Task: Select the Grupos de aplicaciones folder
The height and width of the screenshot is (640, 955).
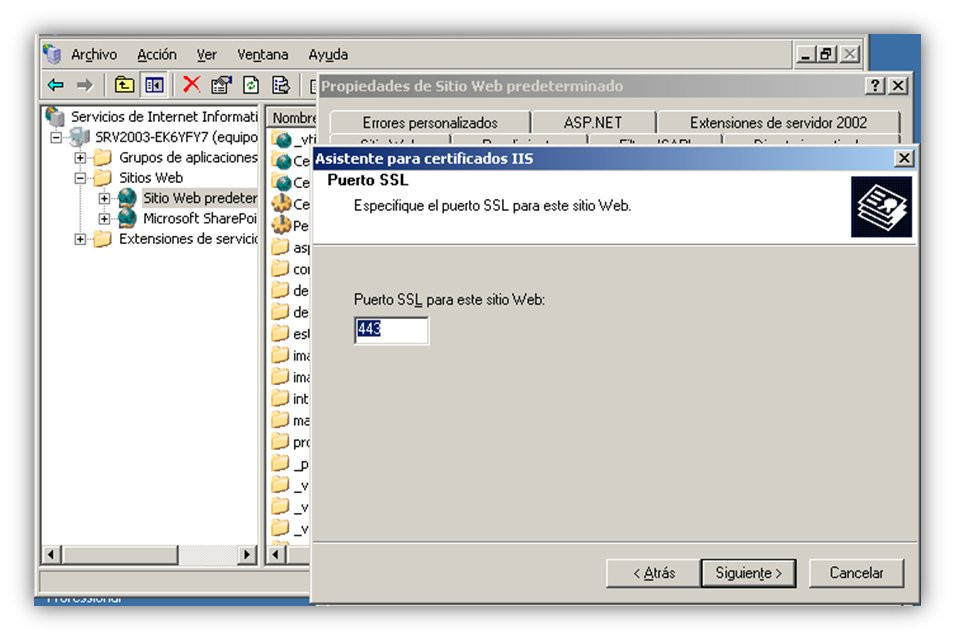Action: pyautogui.click(x=188, y=158)
